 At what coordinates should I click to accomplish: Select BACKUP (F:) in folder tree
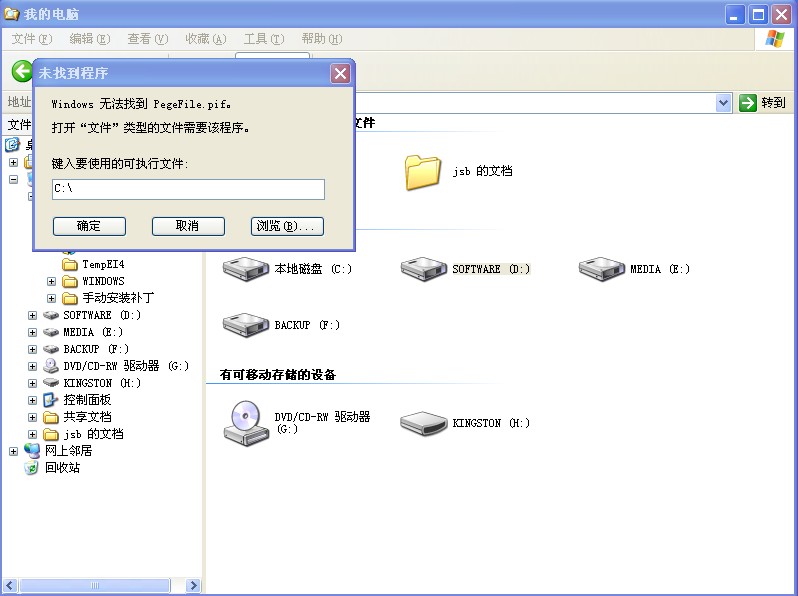pos(96,349)
